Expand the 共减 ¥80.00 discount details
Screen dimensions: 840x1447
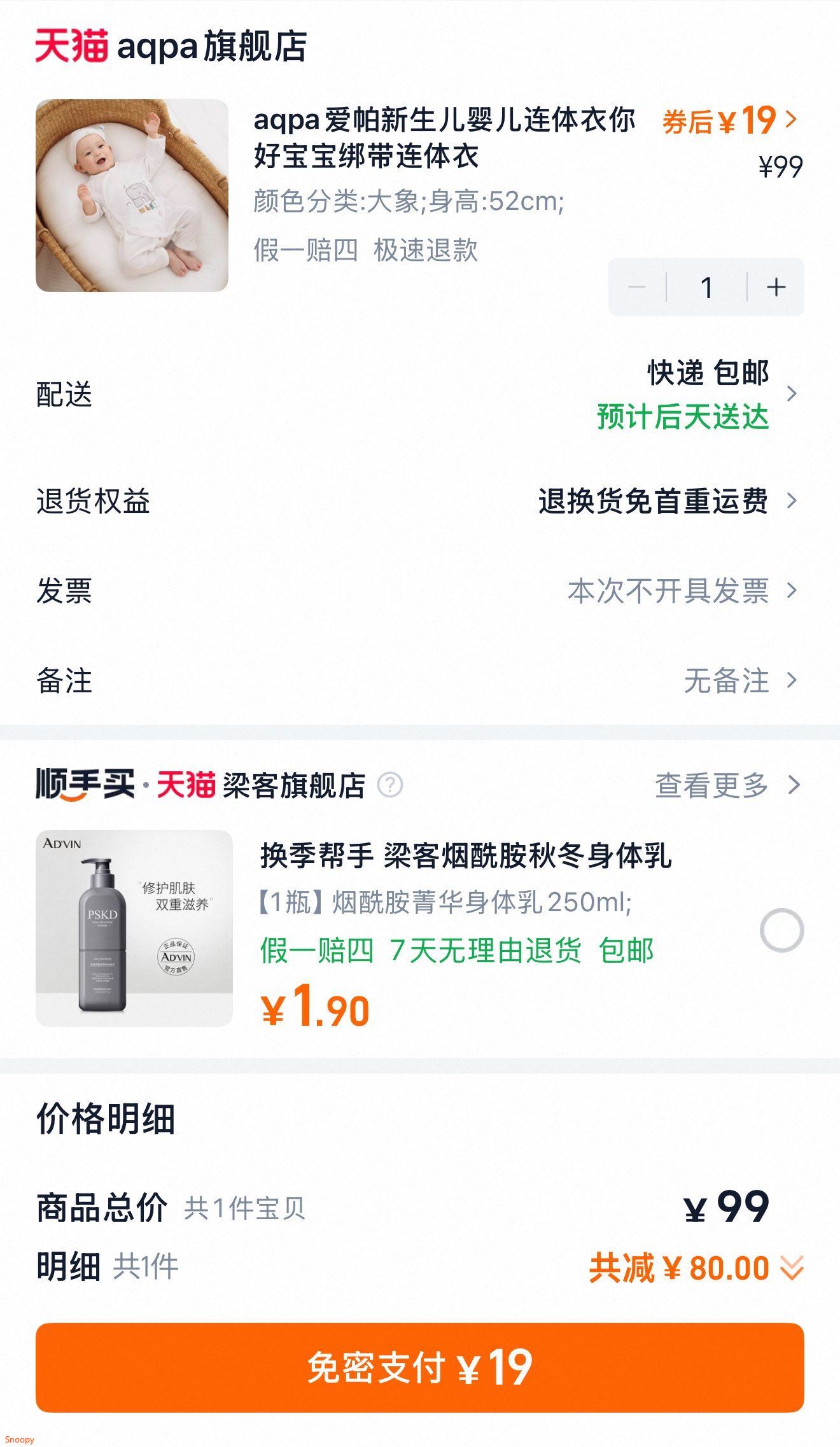[x=792, y=1268]
